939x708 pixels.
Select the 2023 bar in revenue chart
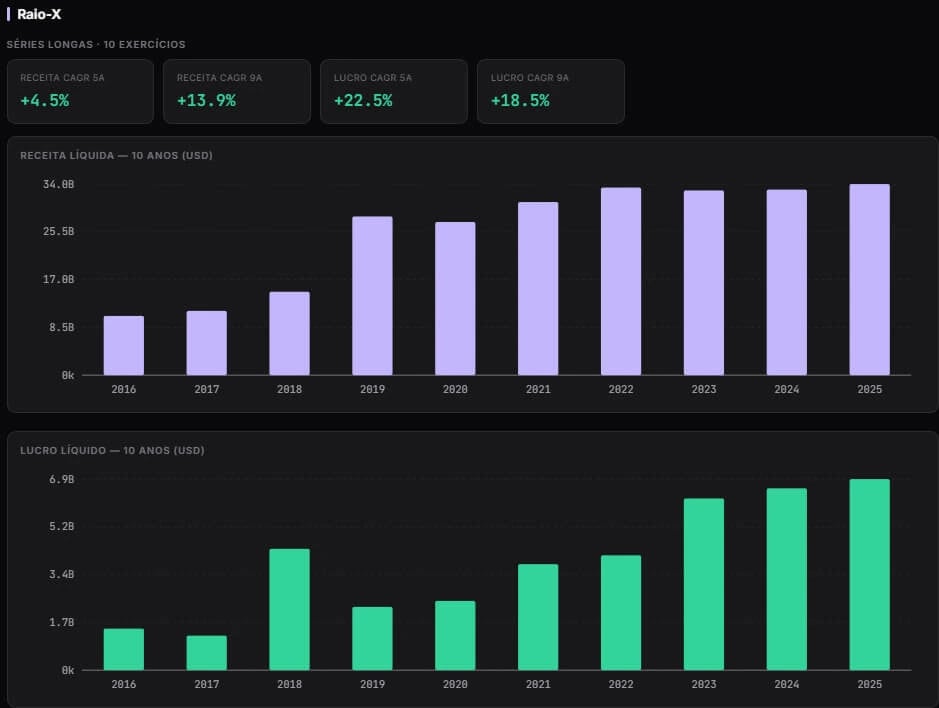[704, 283]
